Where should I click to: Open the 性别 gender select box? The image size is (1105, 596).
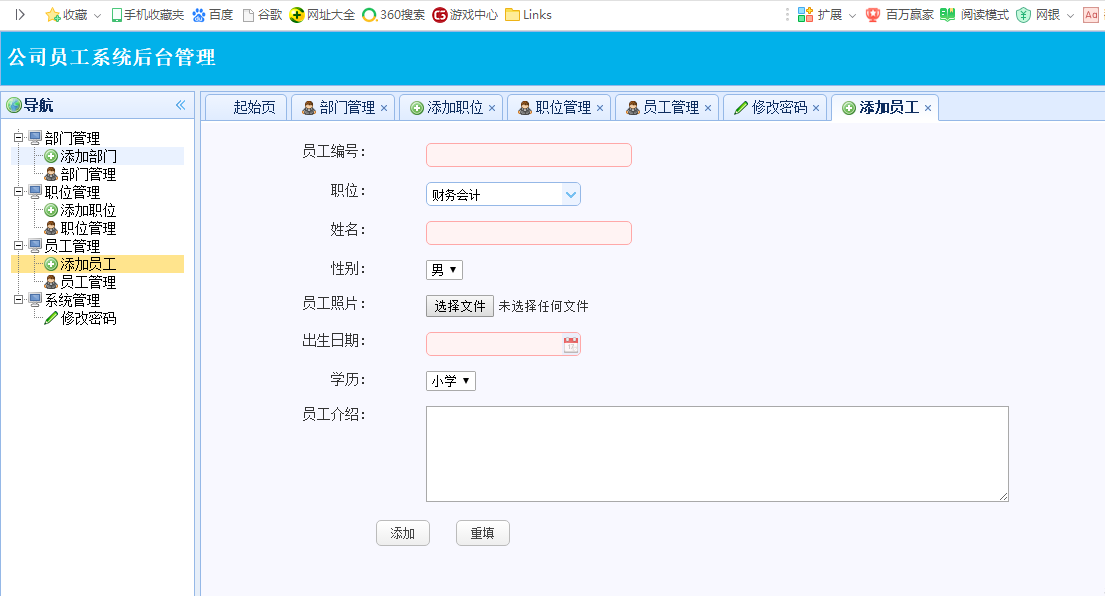point(444,270)
